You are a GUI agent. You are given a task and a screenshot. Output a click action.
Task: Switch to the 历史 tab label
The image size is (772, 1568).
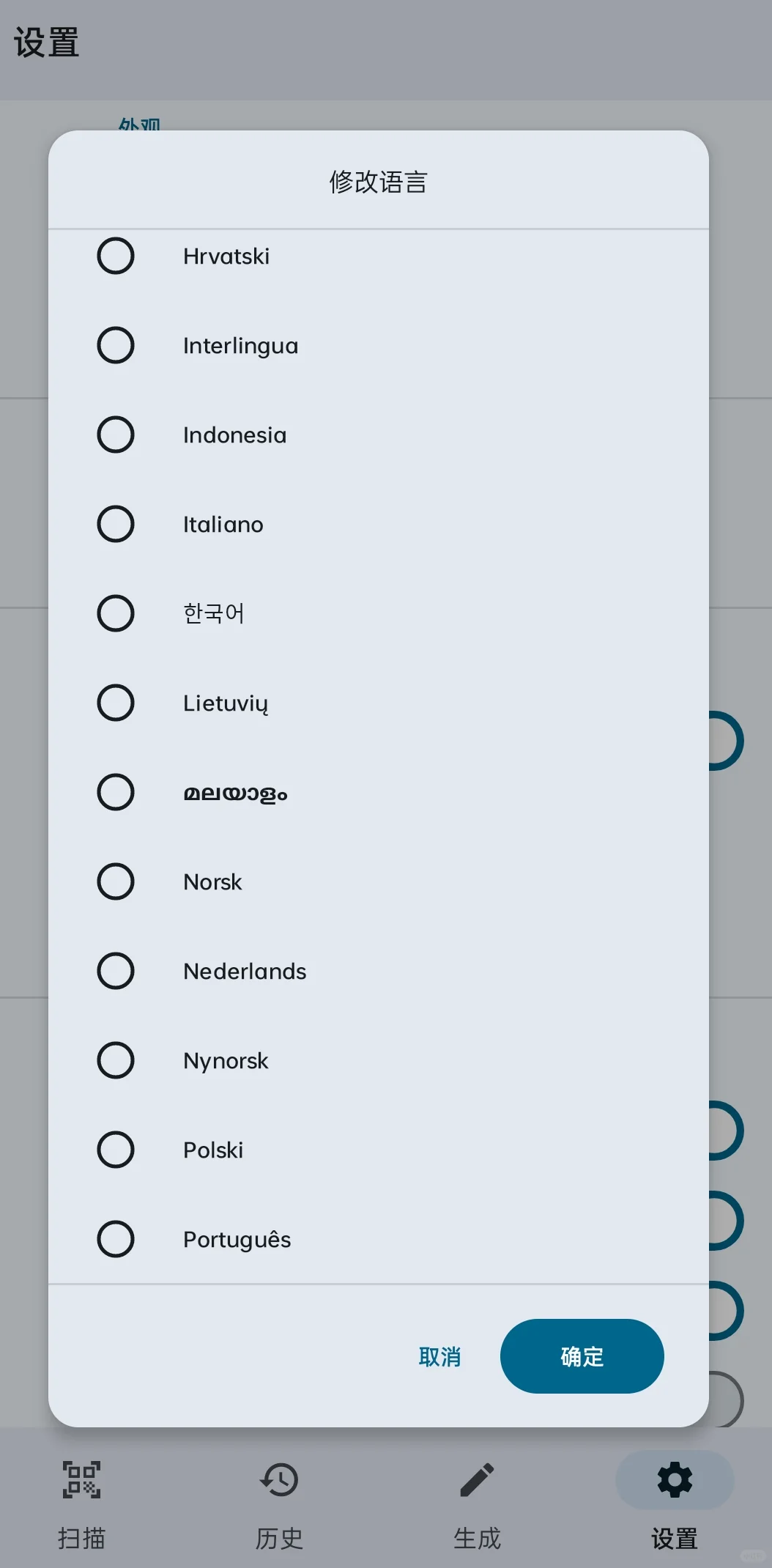(279, 1538)
